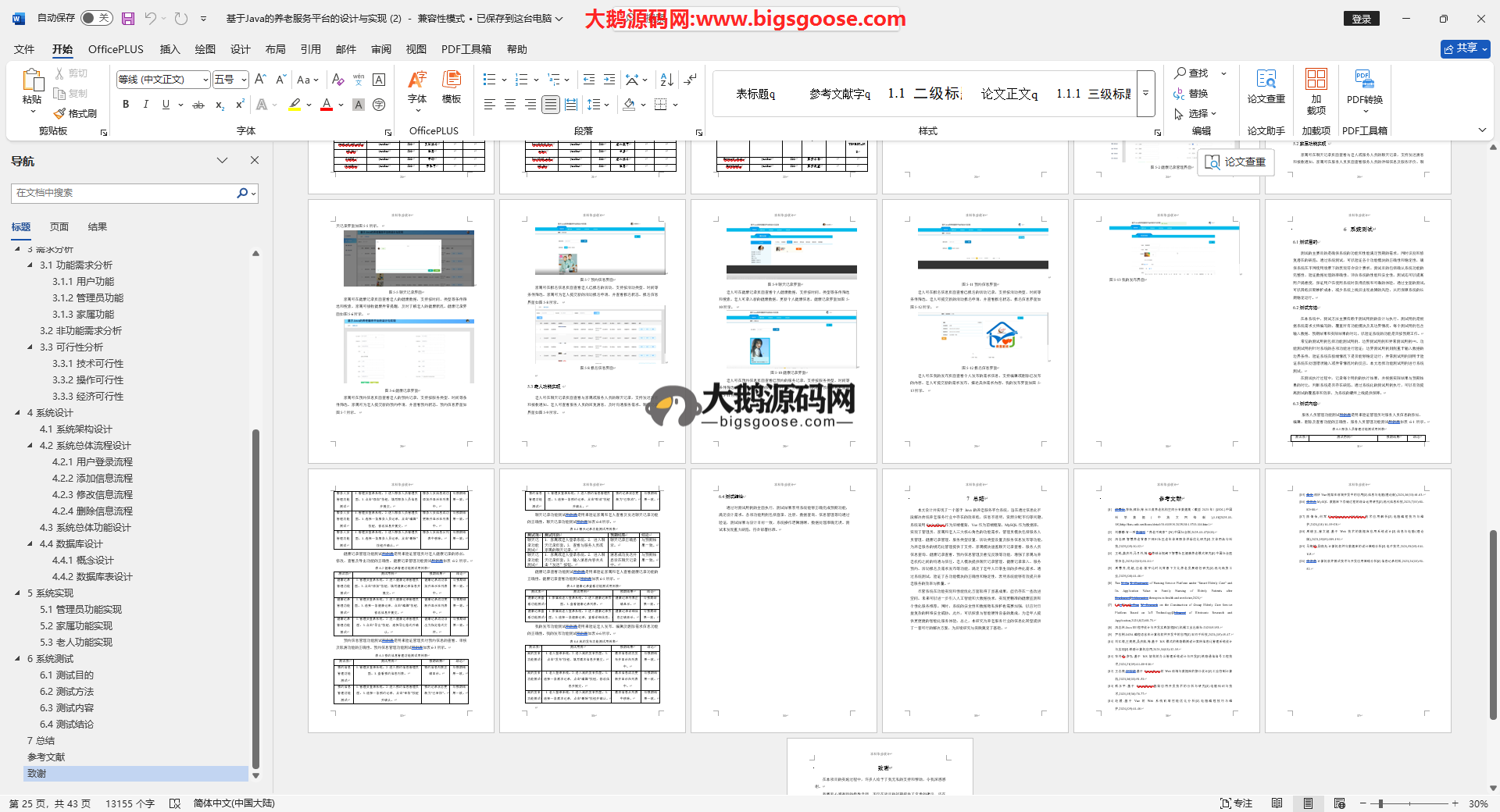
Task: Toggle the AutoSave switch
Action: point(96,18)
